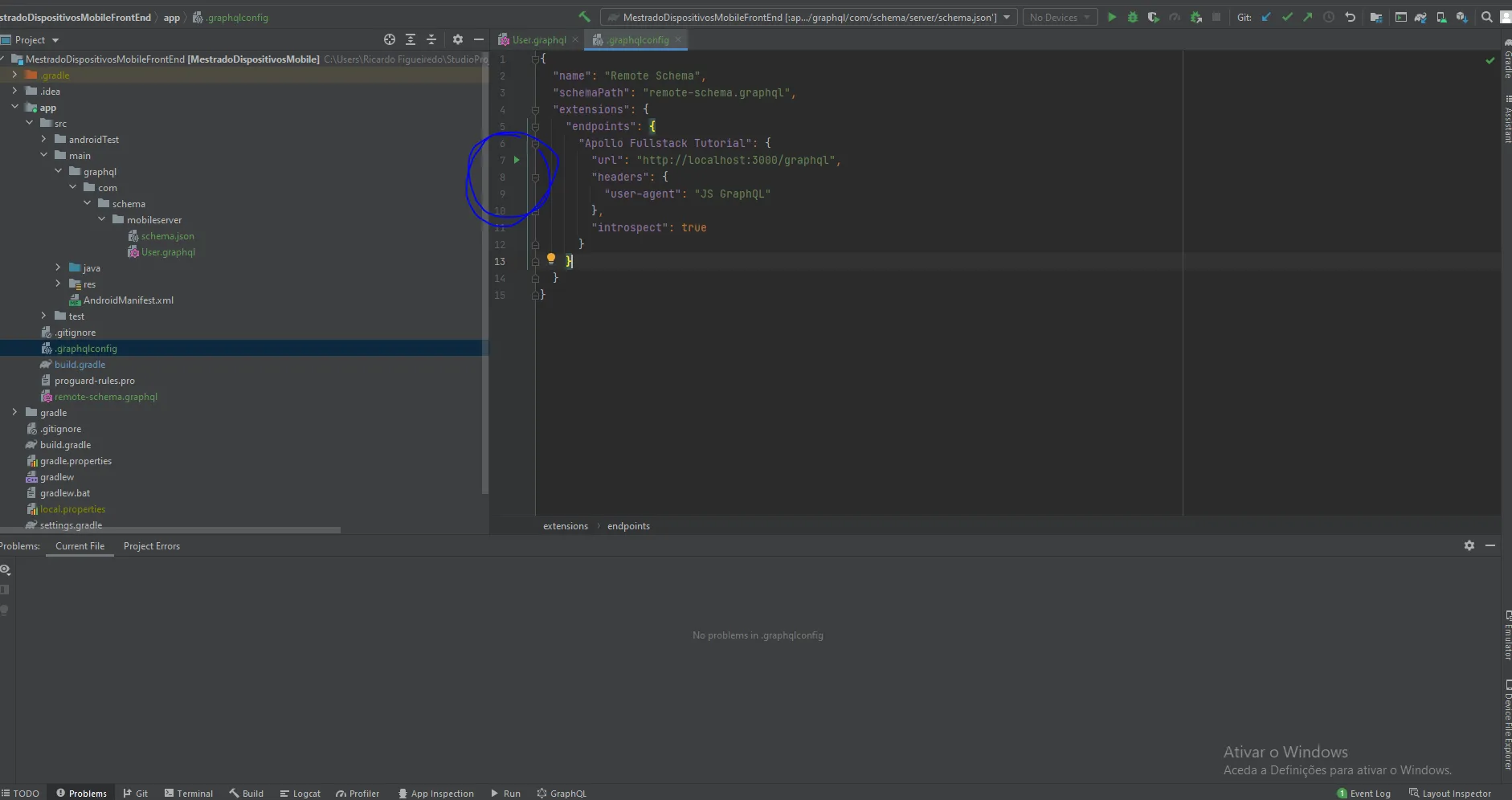
Task: Click the Debug bug icon in toolbar
Action: [x=1133, y=17]
